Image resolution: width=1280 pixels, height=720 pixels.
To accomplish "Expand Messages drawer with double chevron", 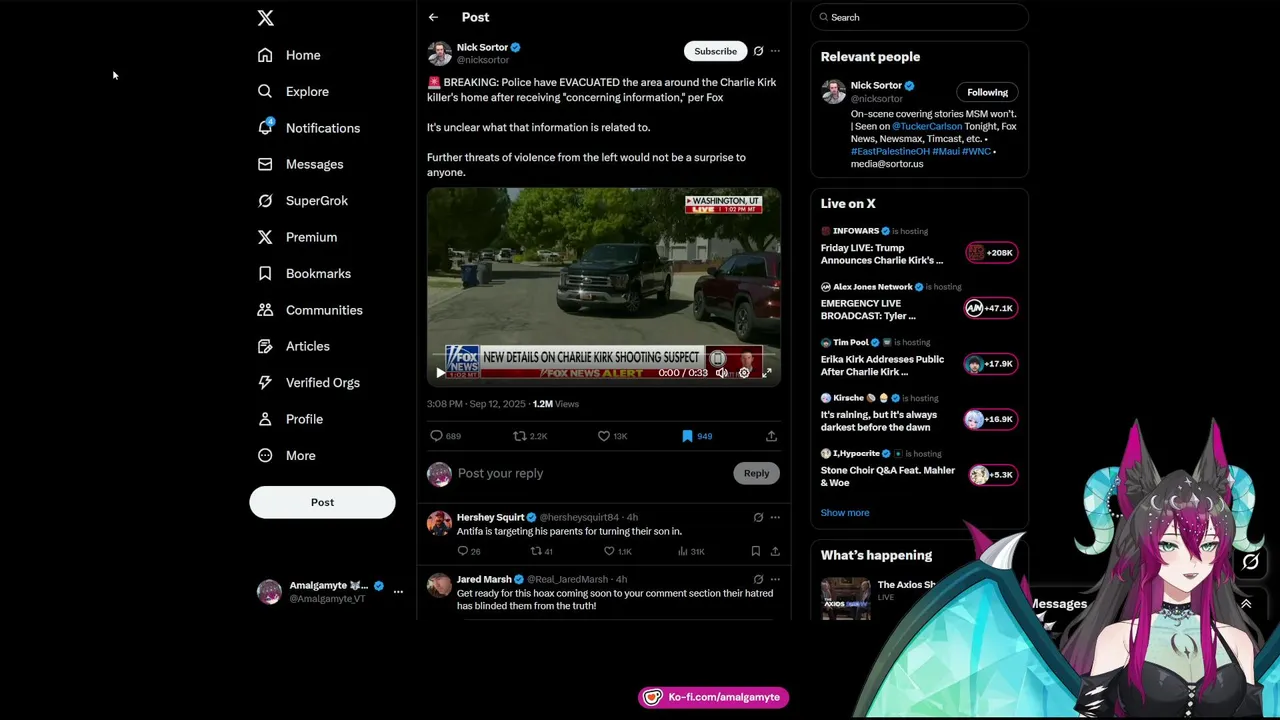I will [x=1246, y=604].
